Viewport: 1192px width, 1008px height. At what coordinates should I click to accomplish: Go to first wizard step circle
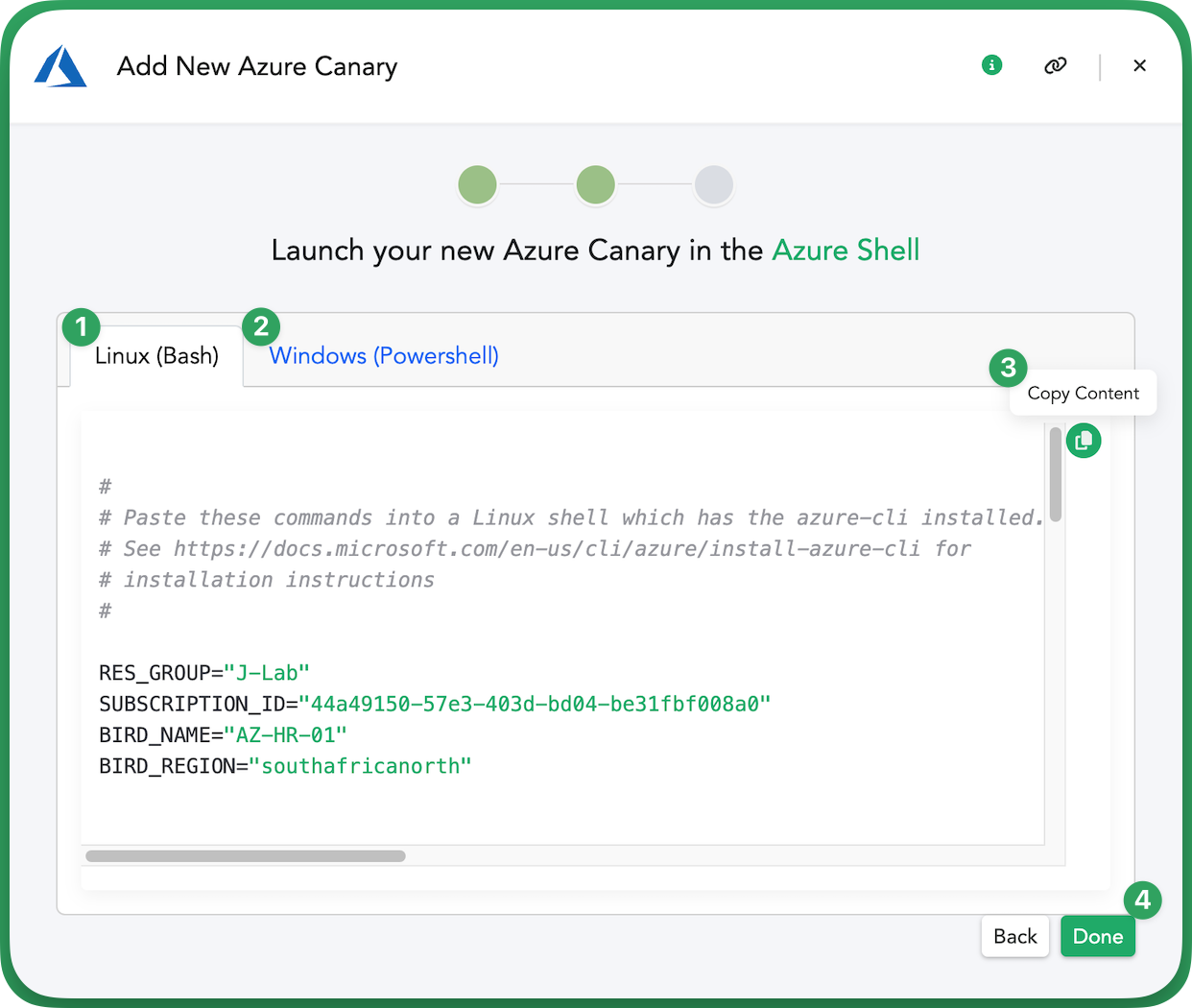coord(478,184)
